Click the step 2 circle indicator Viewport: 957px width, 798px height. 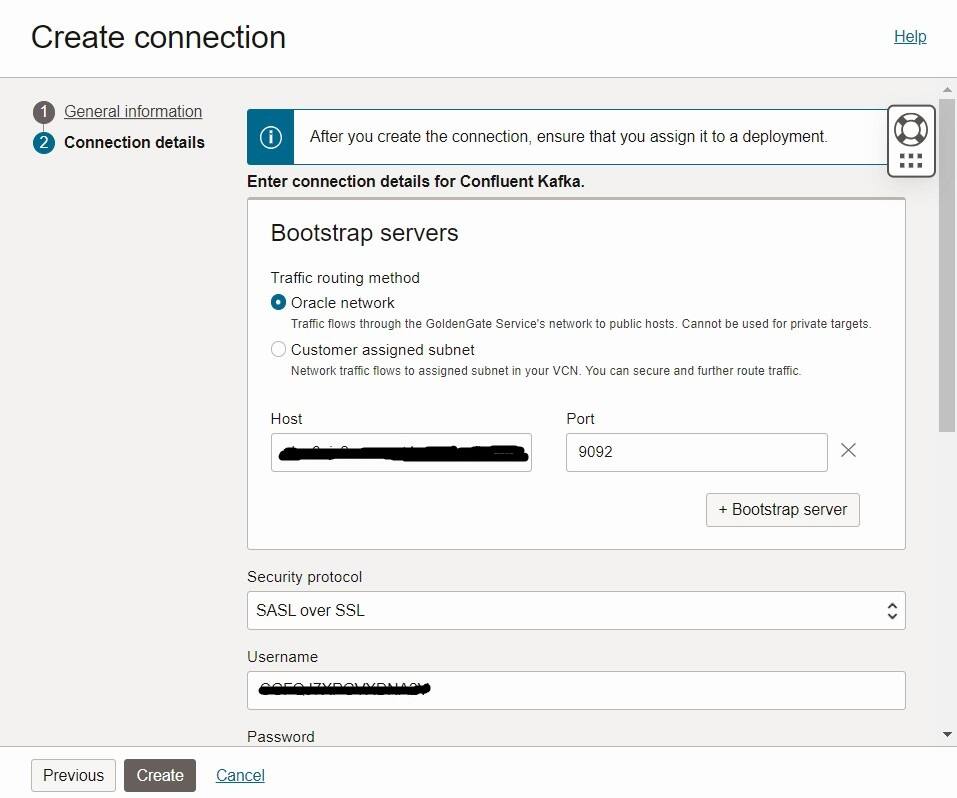tap(44, 142)
